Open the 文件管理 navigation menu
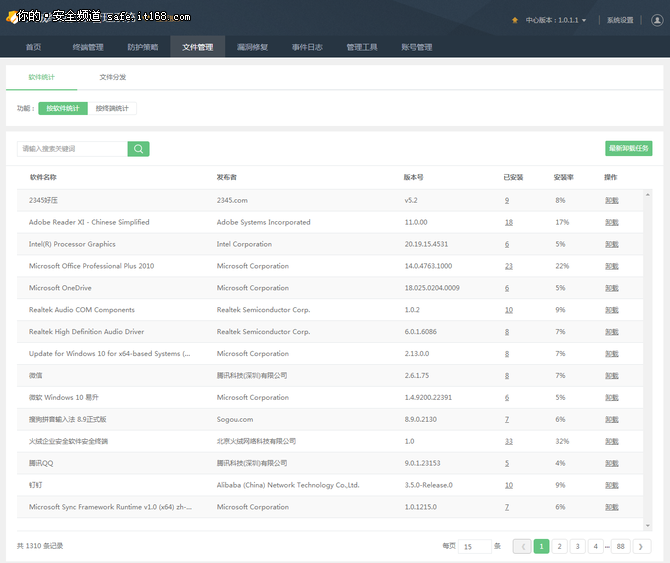This screenshot has width=670, height=563. click(197, 47)
